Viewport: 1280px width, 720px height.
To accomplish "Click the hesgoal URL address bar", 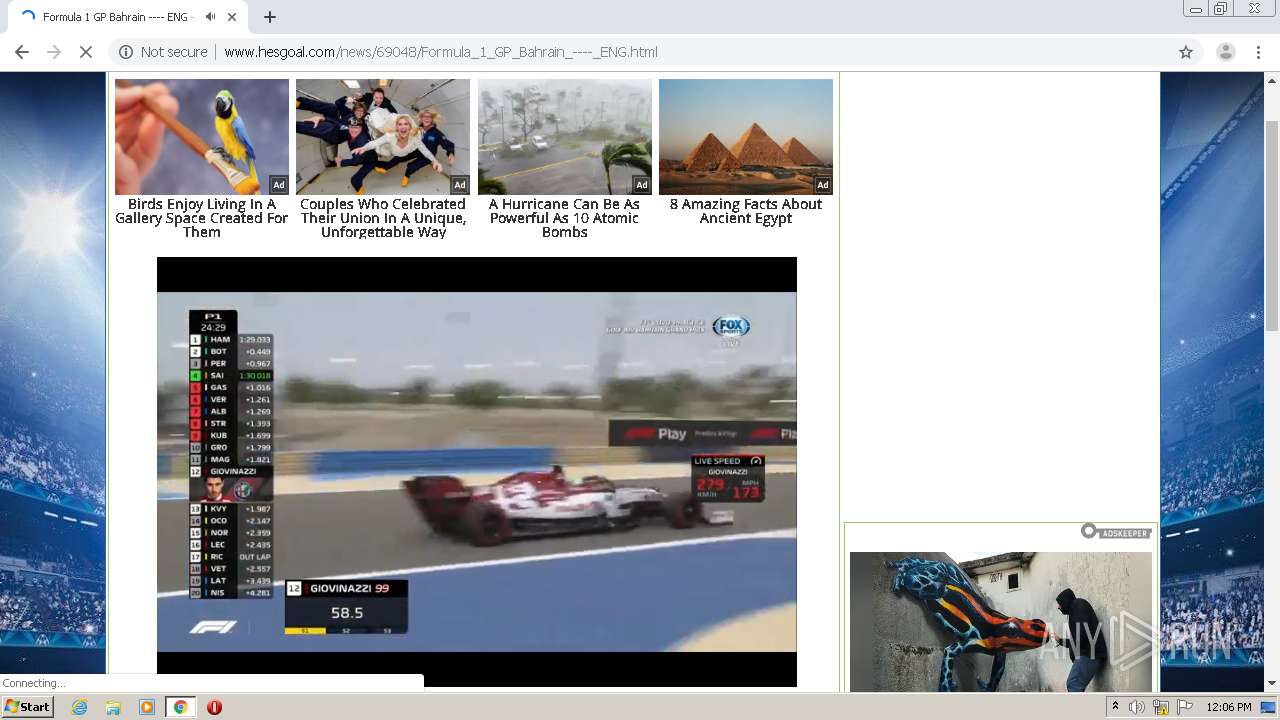I will point(640,52).
